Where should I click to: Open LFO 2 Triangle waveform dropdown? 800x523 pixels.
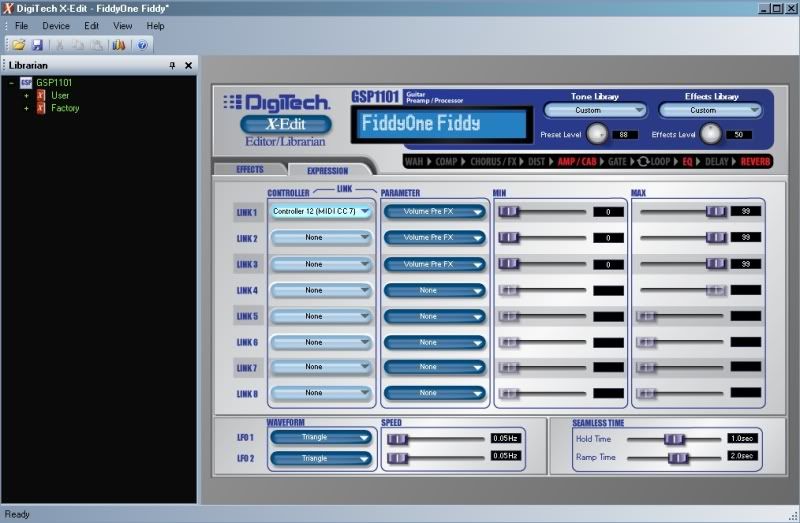coord(321,458)
